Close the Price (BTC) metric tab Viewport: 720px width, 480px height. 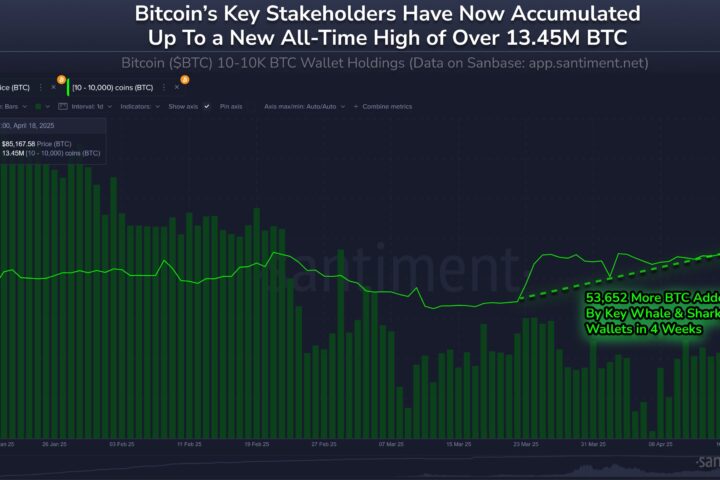[53, 87]
